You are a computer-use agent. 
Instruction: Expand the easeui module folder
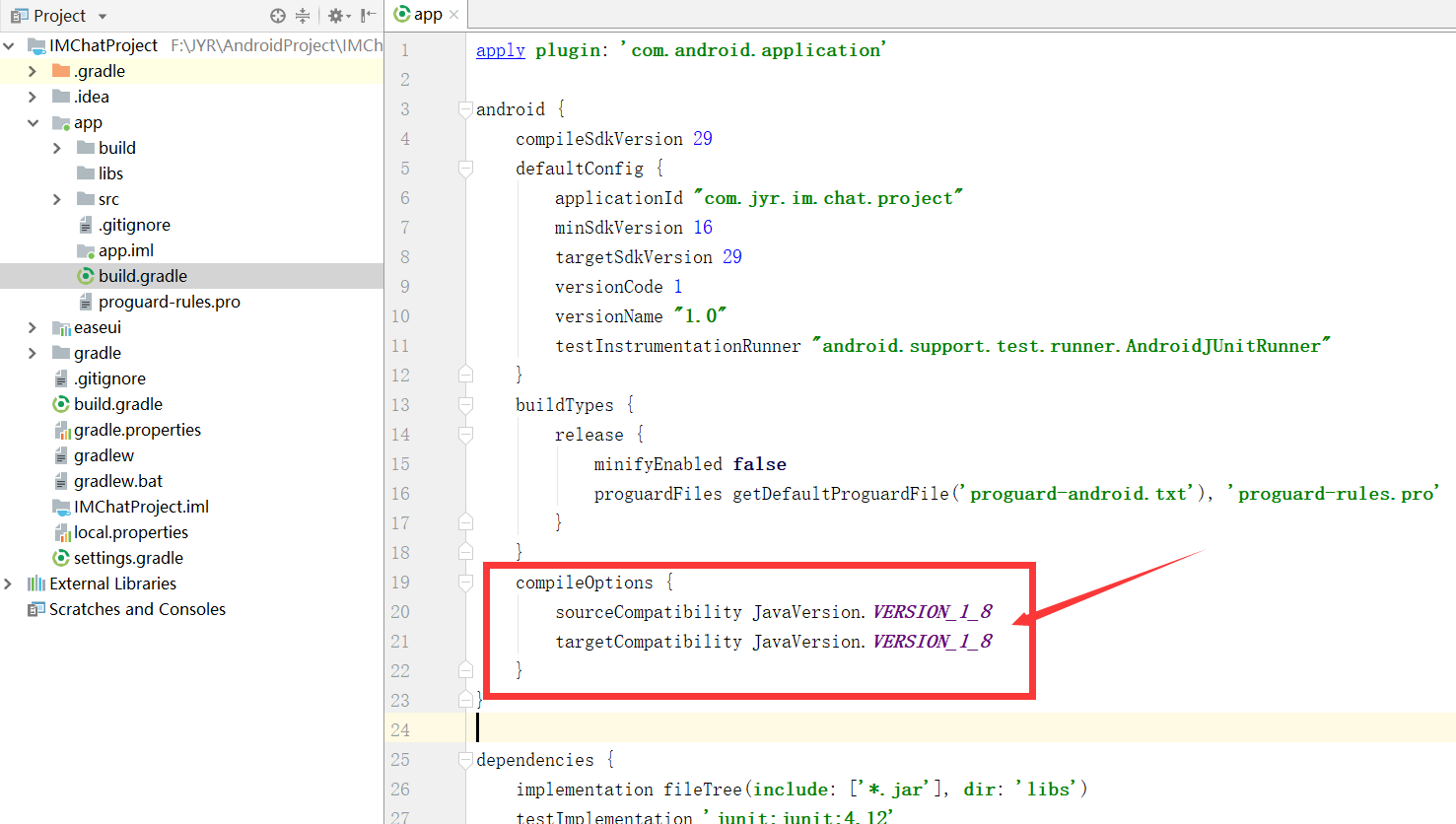click(32, 326)
